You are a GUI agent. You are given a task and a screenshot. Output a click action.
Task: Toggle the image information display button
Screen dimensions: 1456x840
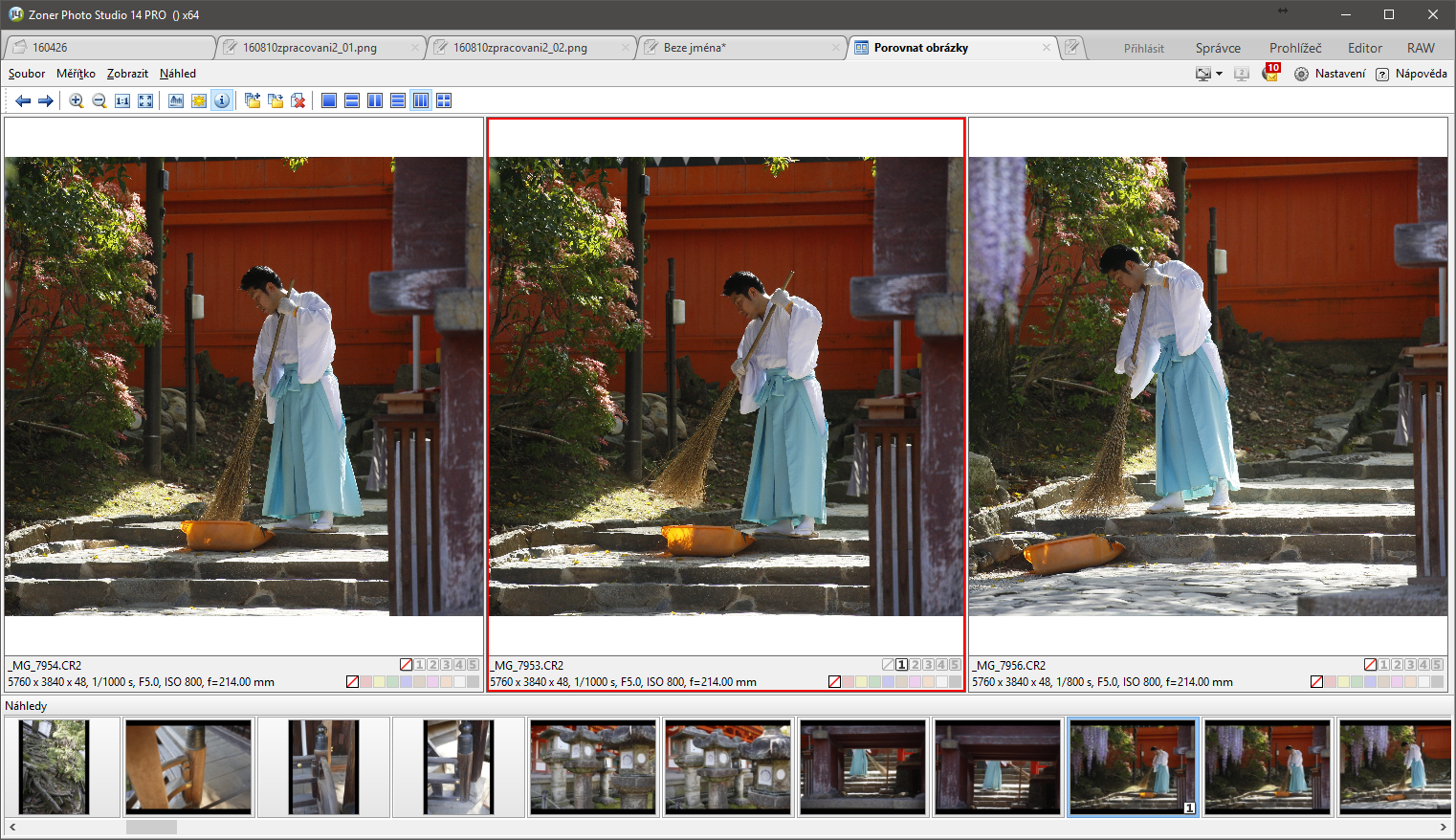[222, 100]
